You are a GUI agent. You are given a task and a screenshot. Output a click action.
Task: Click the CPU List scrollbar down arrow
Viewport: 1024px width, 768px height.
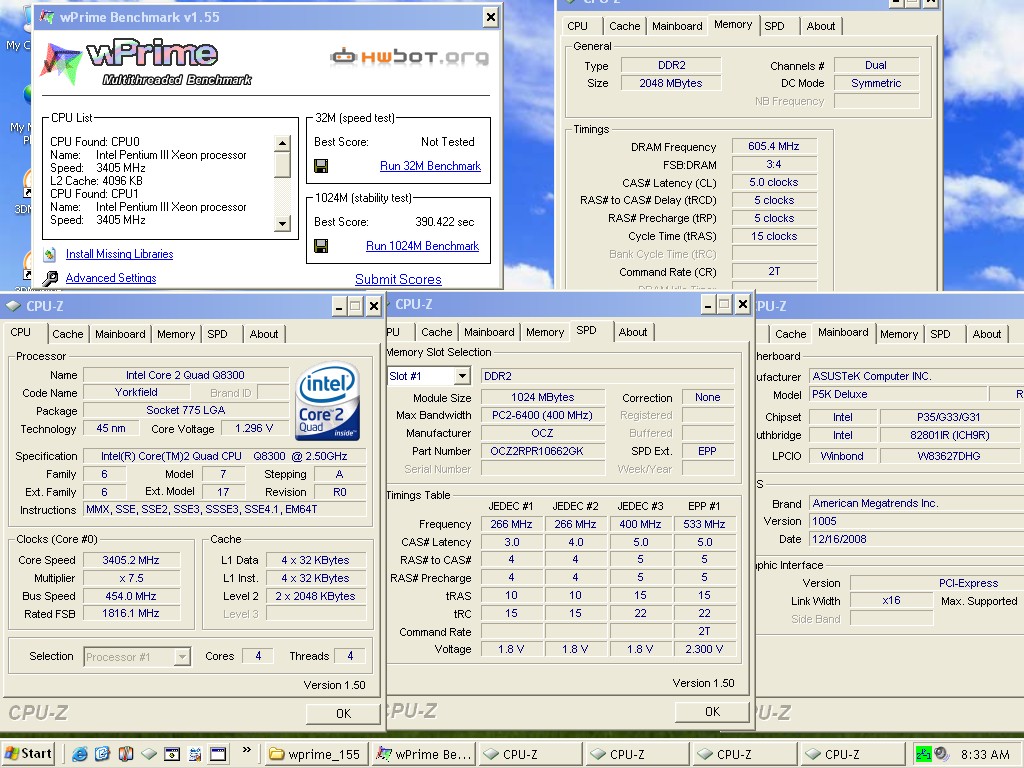tap(282, 223)
